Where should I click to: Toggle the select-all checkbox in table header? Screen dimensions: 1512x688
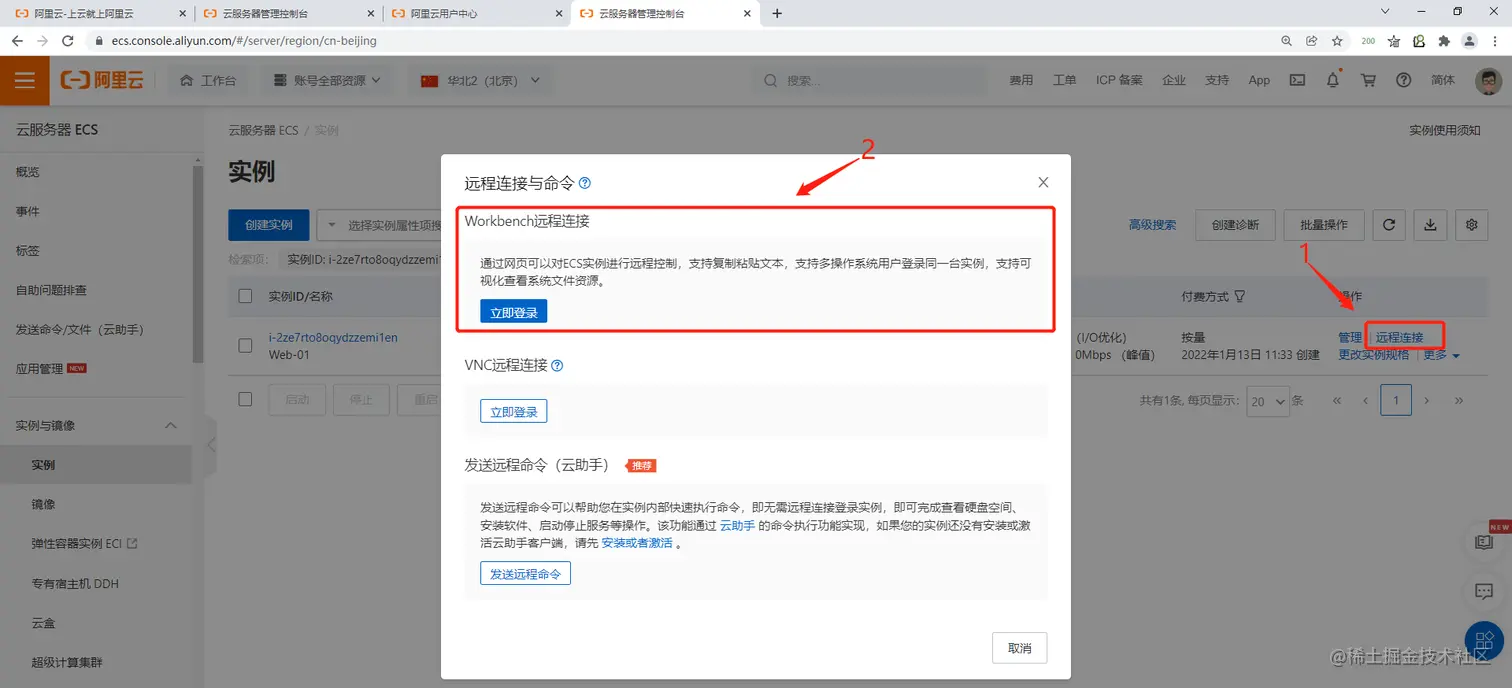pos(245,296)
